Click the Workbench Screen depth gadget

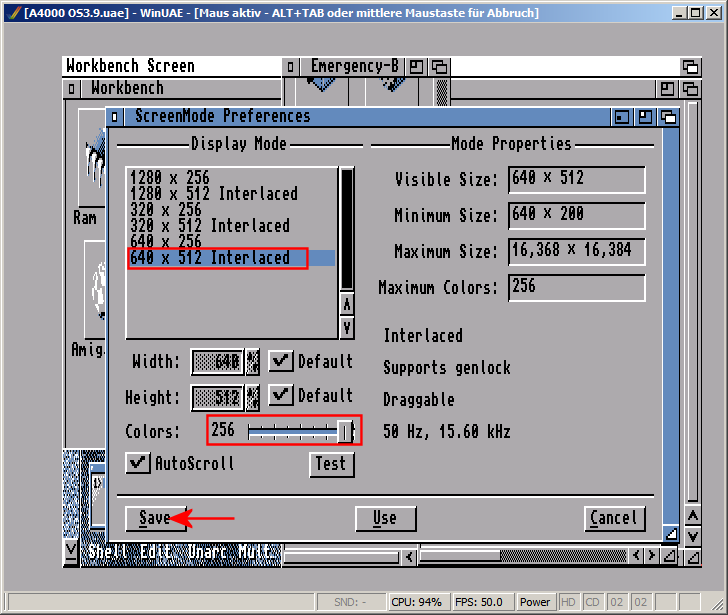point(690,67)
